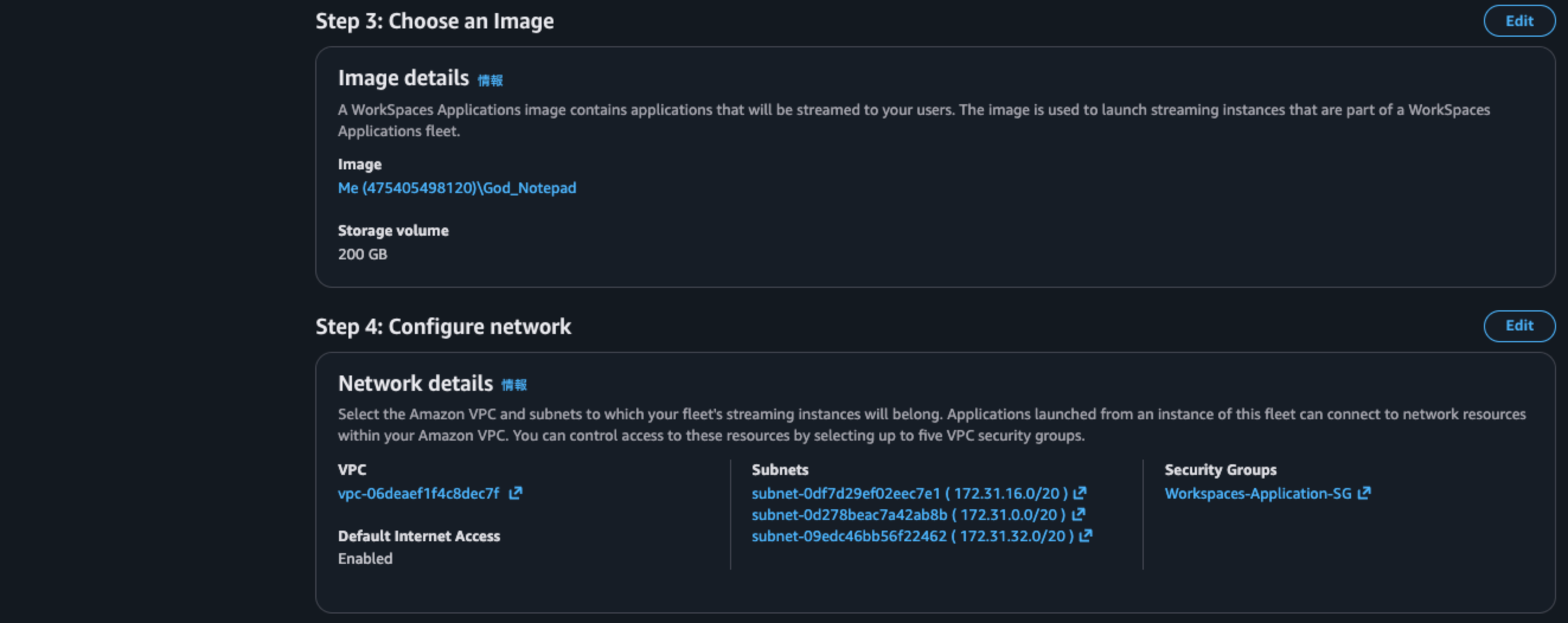
Task: Click the Step 3: Choose an Image heading
Action: click(434, 21)
